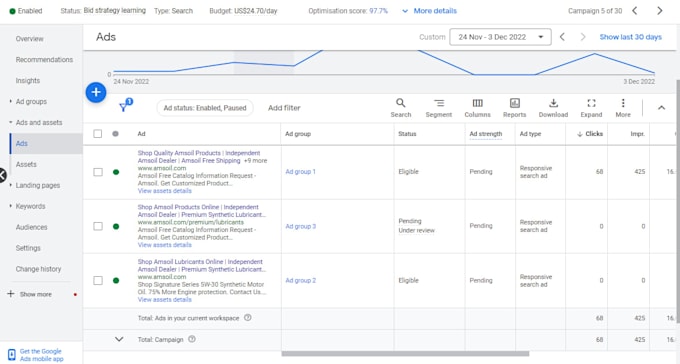Open the Ad group 2 link

point(301,280)
